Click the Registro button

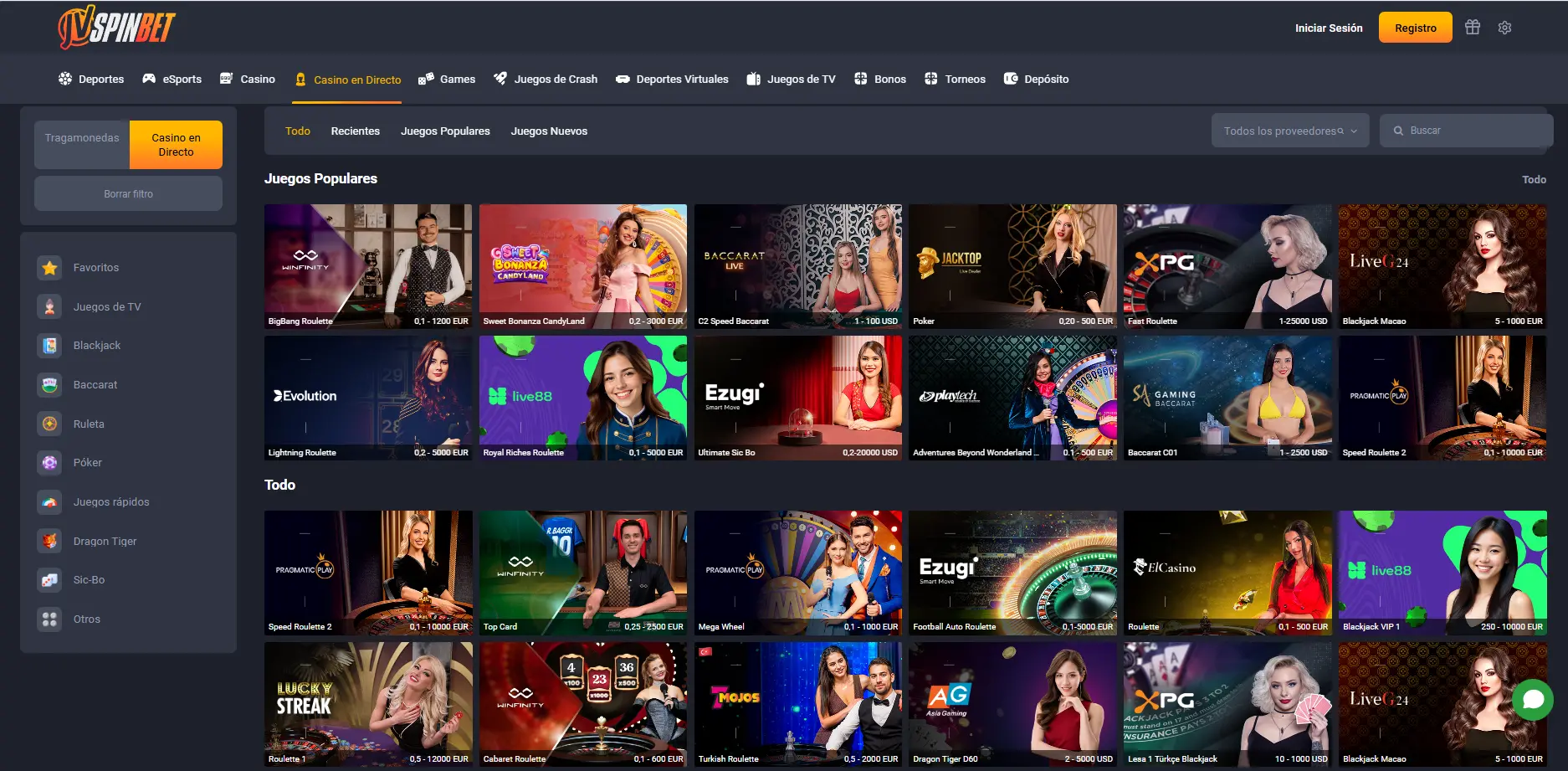pos(1415,28)
